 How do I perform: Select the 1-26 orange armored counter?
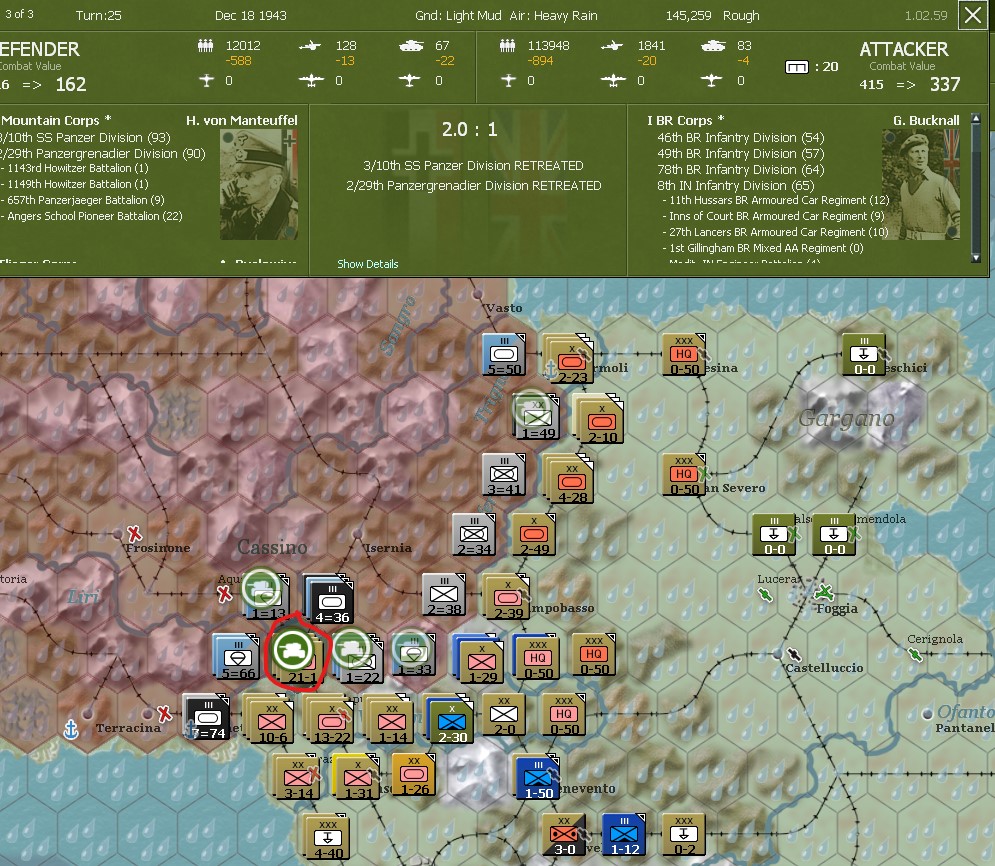click(414, 775)
